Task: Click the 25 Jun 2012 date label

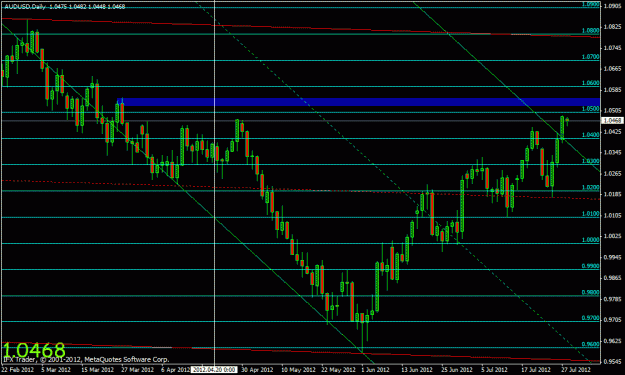Action: [457, 369]
